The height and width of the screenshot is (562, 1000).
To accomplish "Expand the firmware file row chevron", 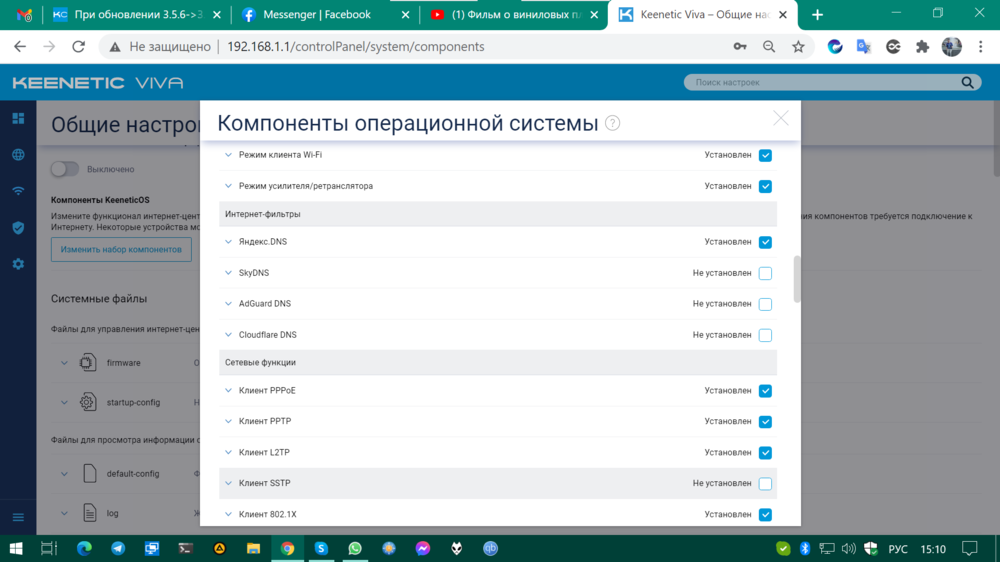I will [x=64, y=363].
